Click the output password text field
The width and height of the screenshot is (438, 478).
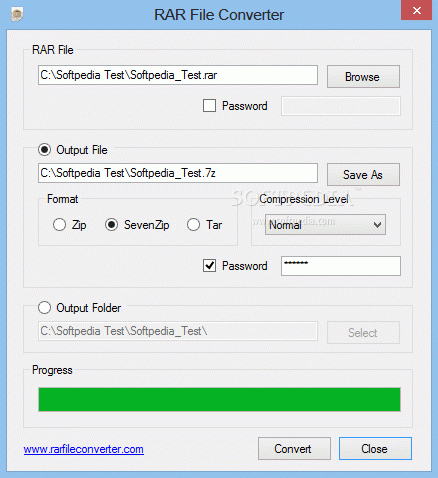click(341, 266)
